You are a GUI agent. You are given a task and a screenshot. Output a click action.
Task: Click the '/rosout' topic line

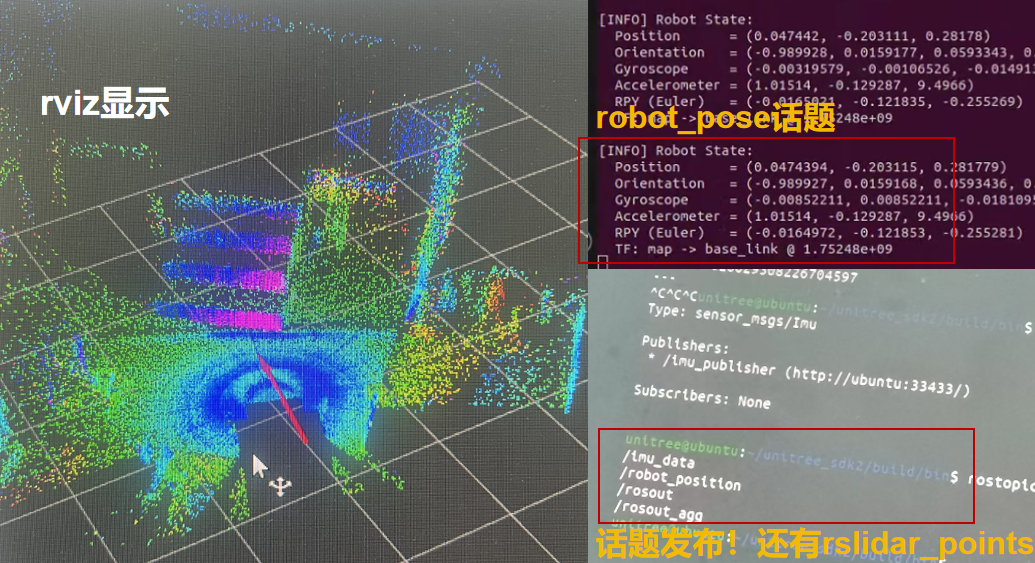pos(645,492)
